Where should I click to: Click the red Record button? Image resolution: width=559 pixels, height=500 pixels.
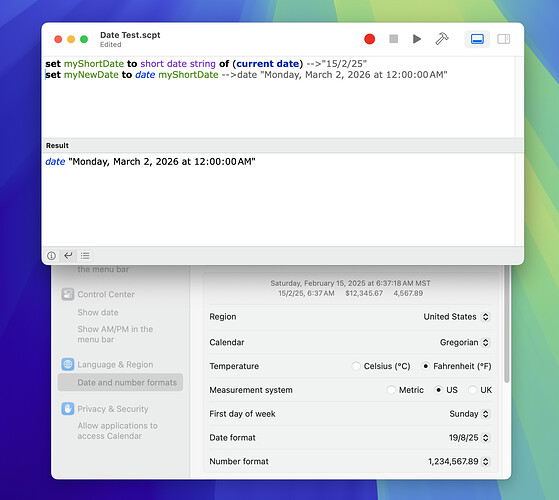[369, 39]
